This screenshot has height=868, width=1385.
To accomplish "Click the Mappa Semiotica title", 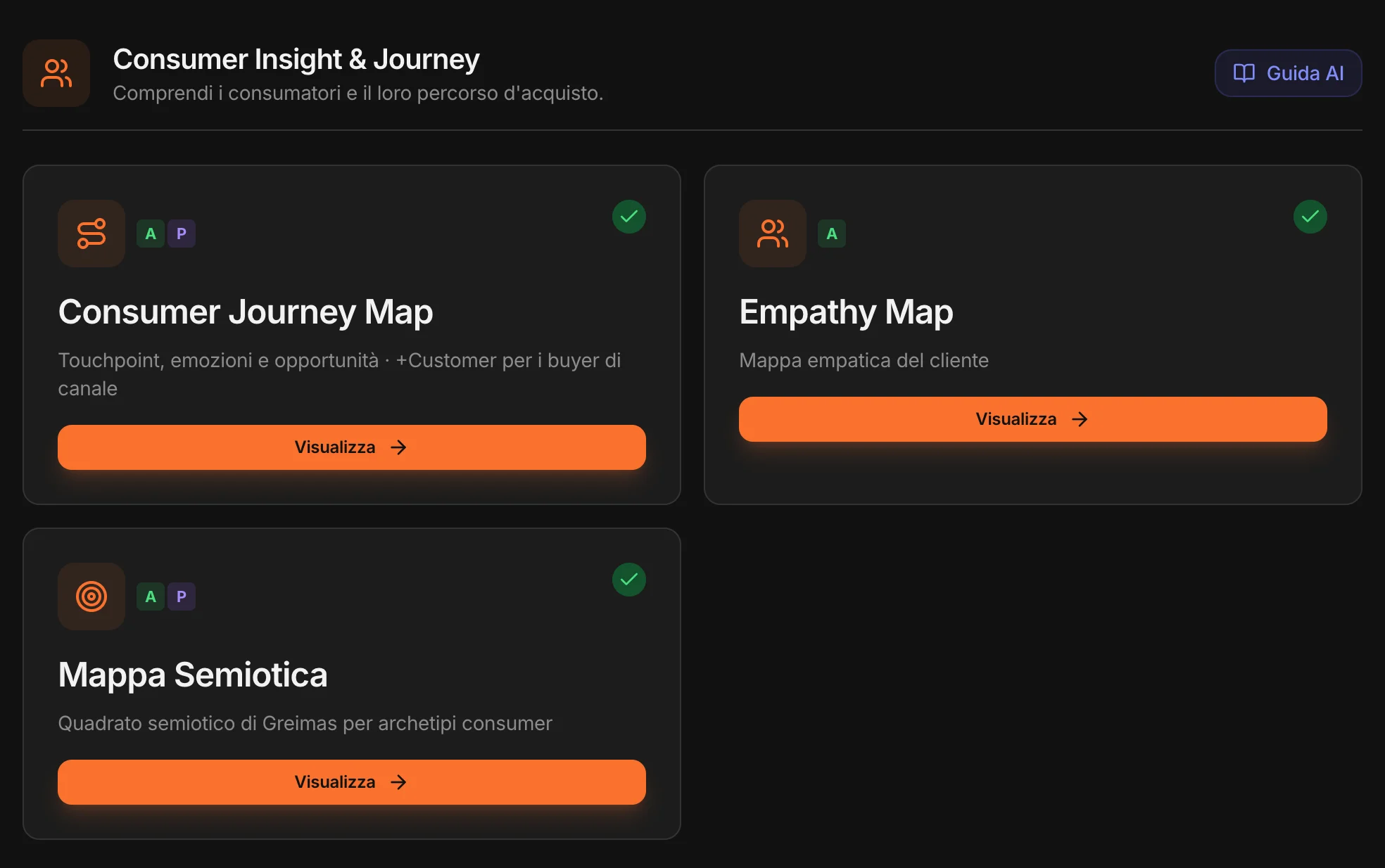I will pyautogui.click(x=193, y=675).
